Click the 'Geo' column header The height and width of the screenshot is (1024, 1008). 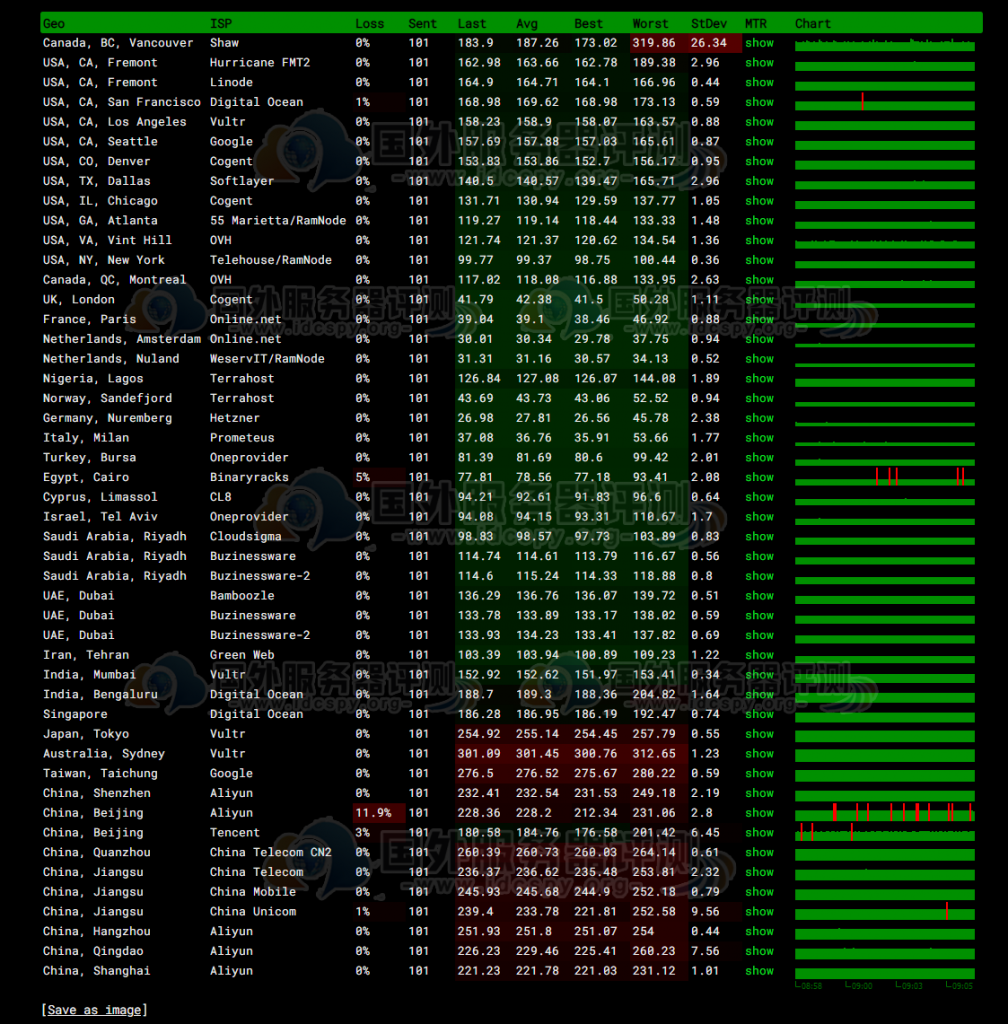click(54, 23)
